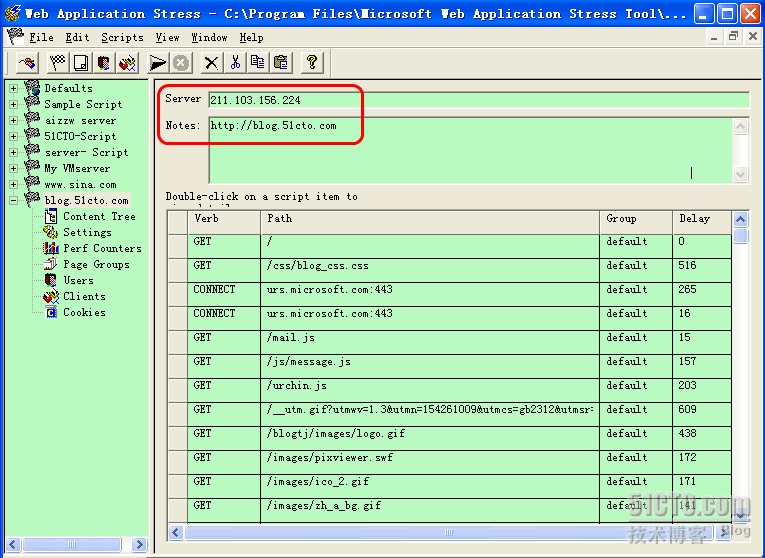The width and height of the screenshot is (765, 558).
Task: Click the checkered flag toolbar icon
Action: pyautogui.click(x=58, y=63)
